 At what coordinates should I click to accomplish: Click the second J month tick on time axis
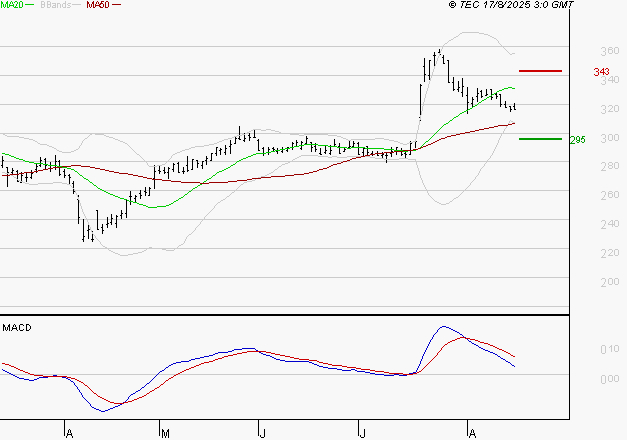(362, 433)
